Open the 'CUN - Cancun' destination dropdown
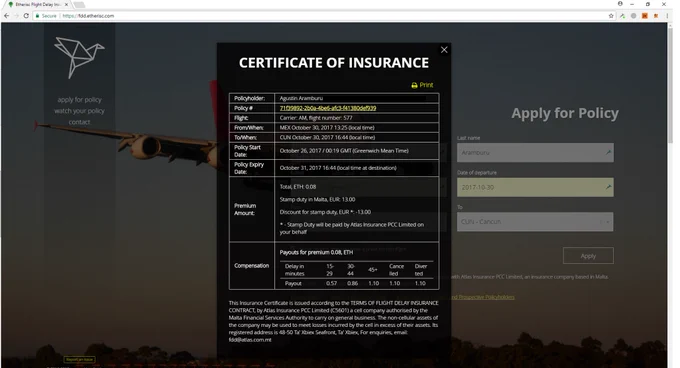680x368 pixels. (x=535, y=221)
